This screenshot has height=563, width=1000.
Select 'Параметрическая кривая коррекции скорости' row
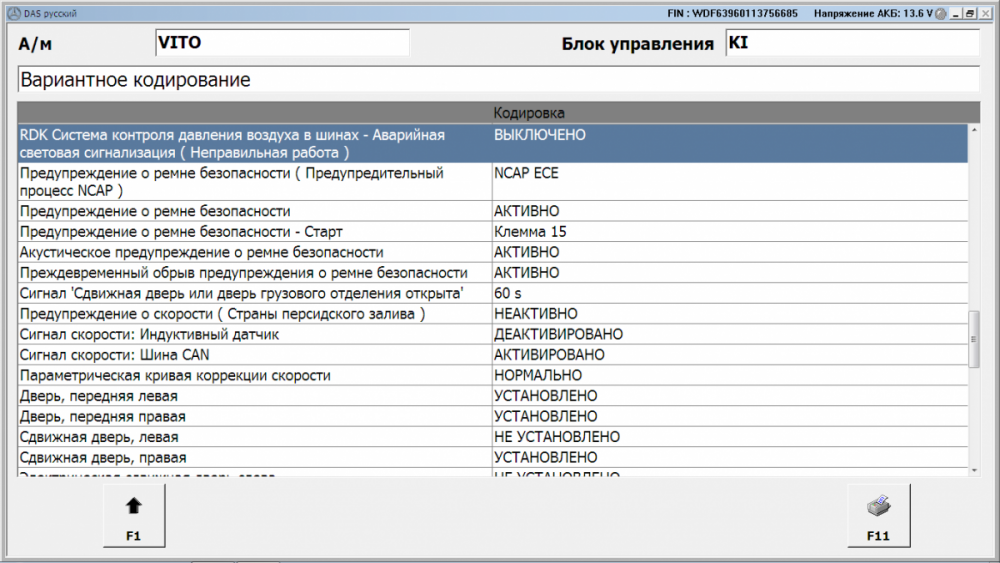[x=493, y=375]
